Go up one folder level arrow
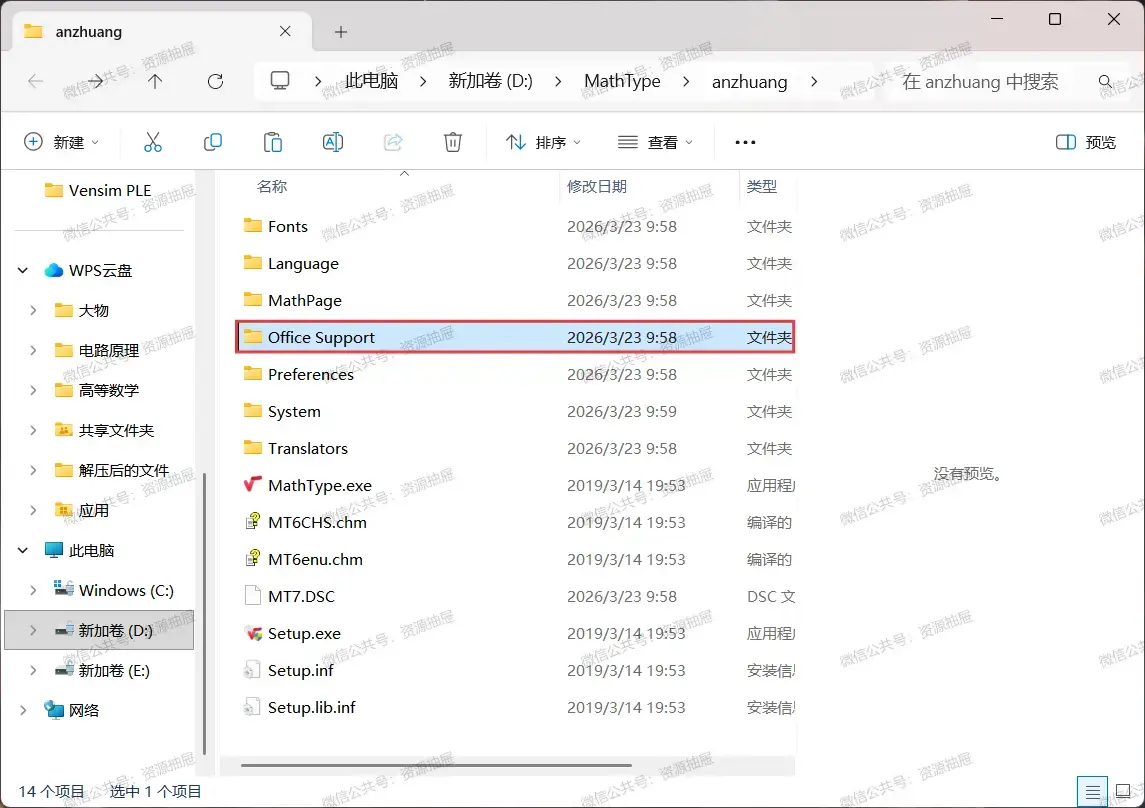The height and width of the screenshot is (808, 1145). coord(155,81)
